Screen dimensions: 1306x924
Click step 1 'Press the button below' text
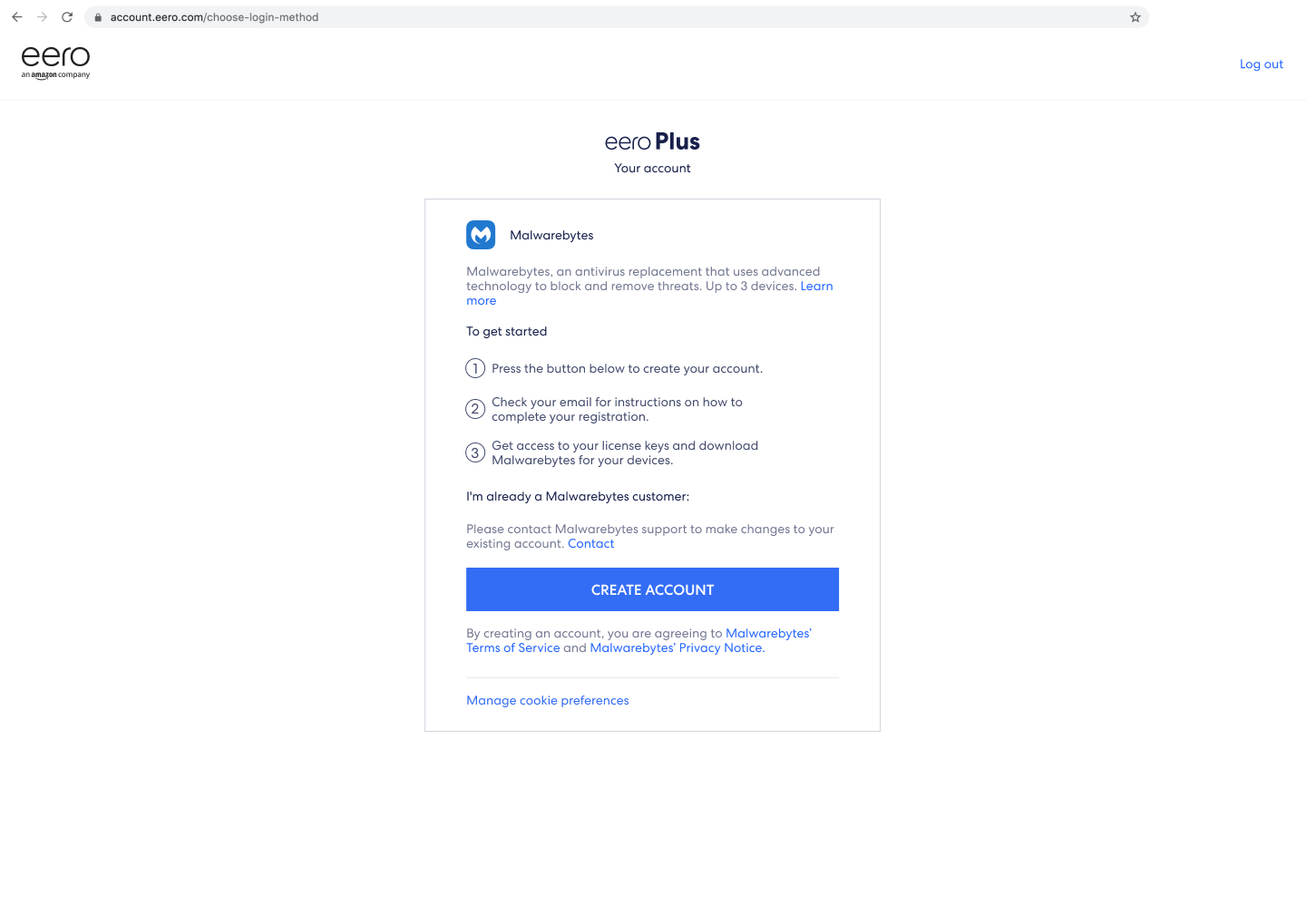pos(627,369)
